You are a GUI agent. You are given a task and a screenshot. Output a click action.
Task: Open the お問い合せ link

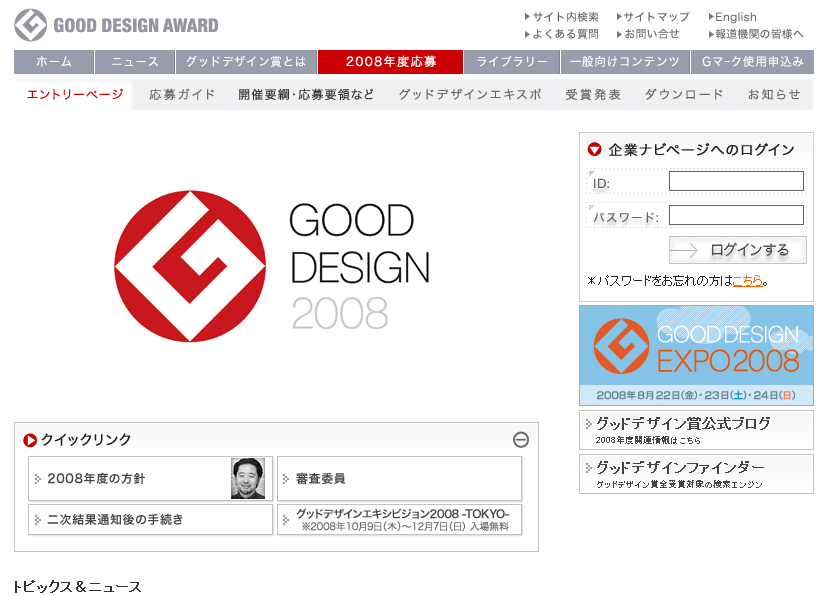pos(647,34)
